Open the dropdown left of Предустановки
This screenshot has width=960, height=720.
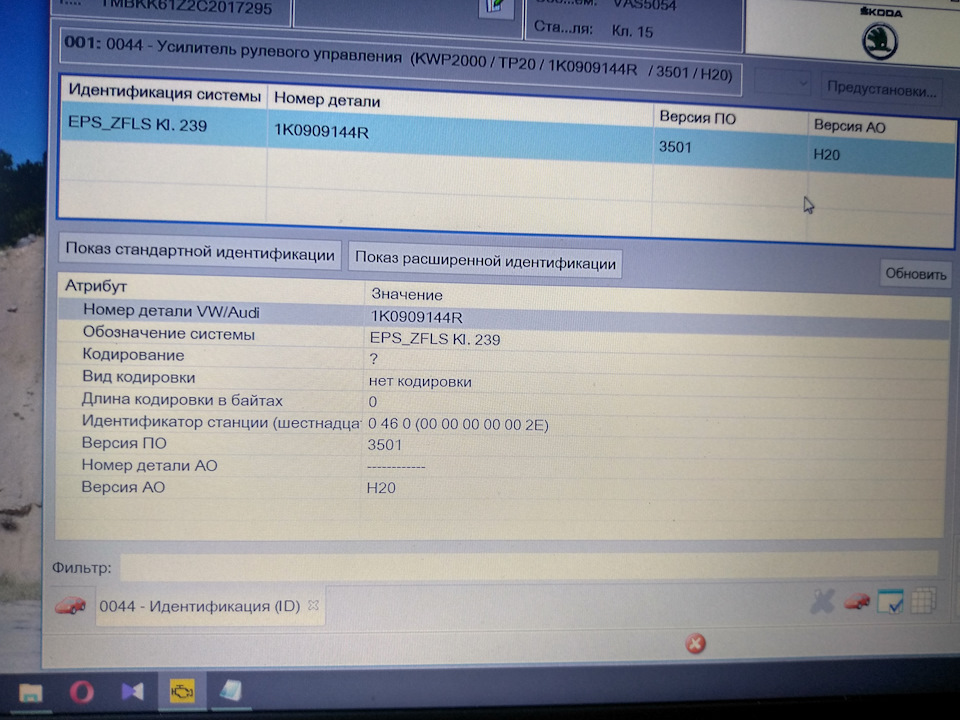(783, 83)
